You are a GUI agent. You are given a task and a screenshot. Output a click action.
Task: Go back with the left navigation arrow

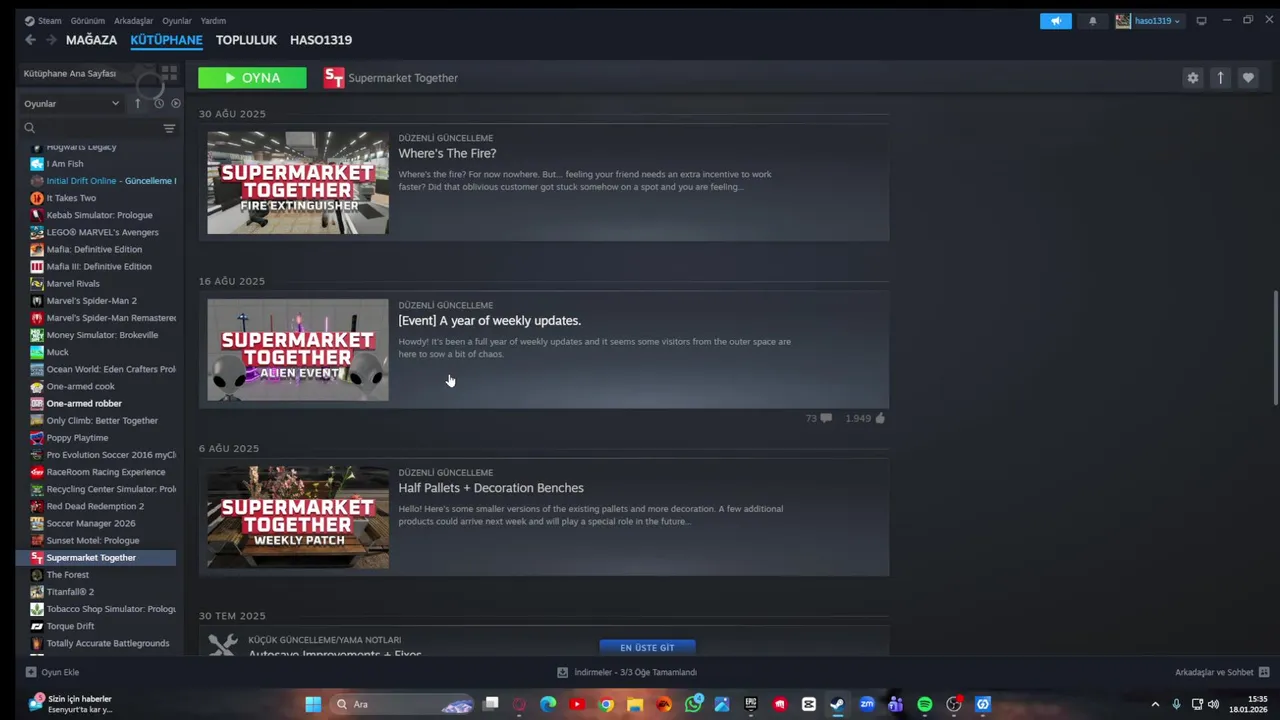pos(30,40)
